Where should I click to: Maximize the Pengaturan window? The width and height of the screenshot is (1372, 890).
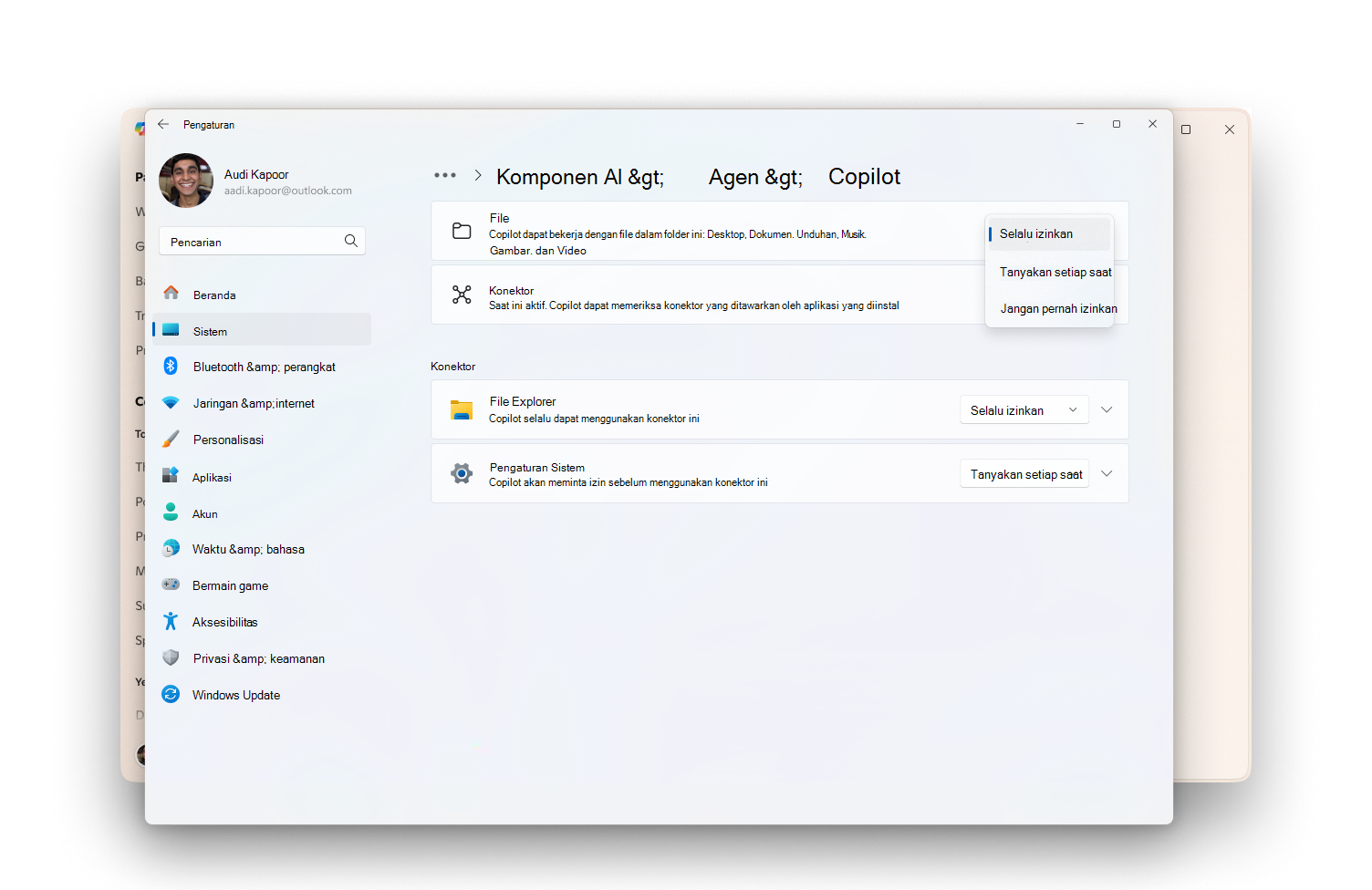(1117, 124)
